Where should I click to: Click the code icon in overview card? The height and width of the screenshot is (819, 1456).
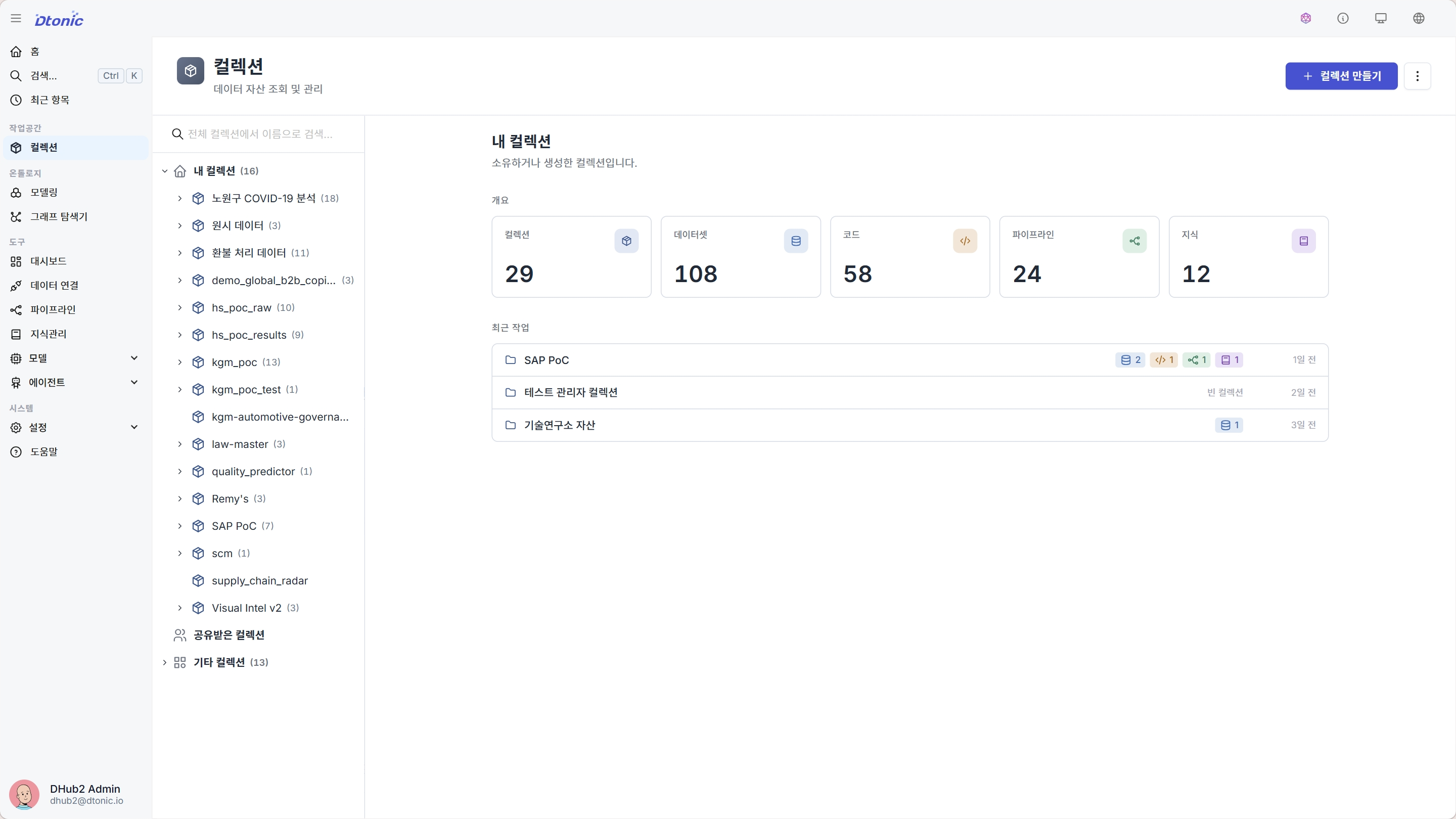tap(965, 241)
